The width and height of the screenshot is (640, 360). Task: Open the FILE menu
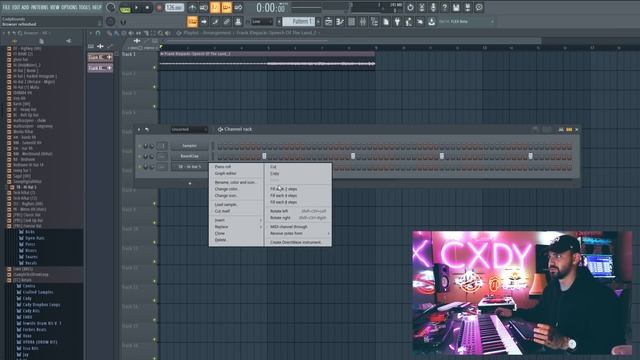point(7,7)
